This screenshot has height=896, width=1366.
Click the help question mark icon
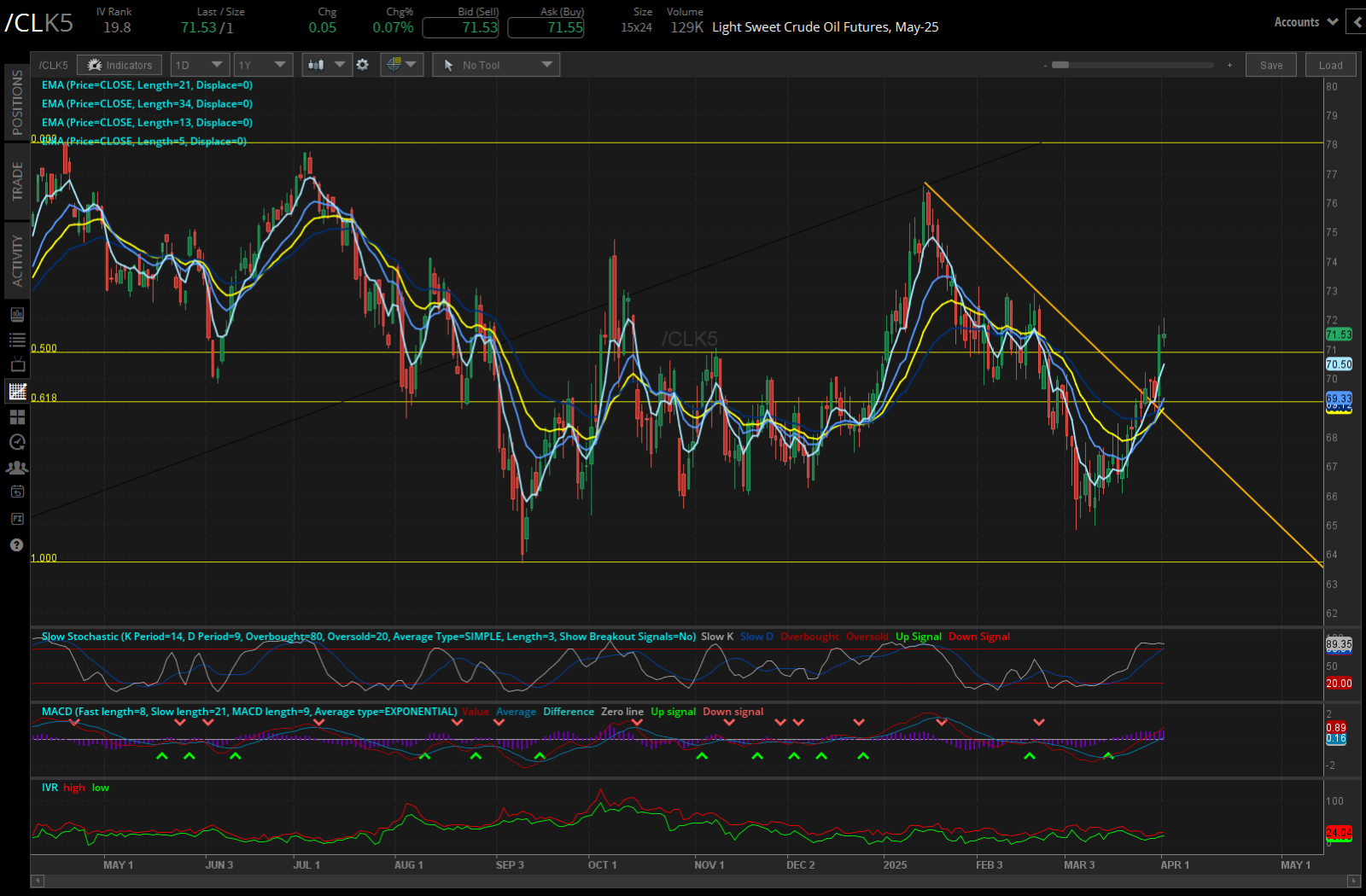coord(15,544)
